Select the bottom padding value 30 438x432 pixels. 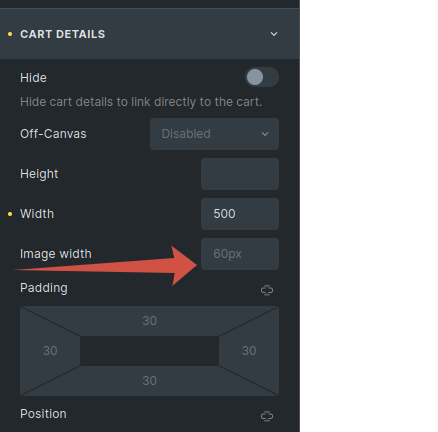(149, 381)
